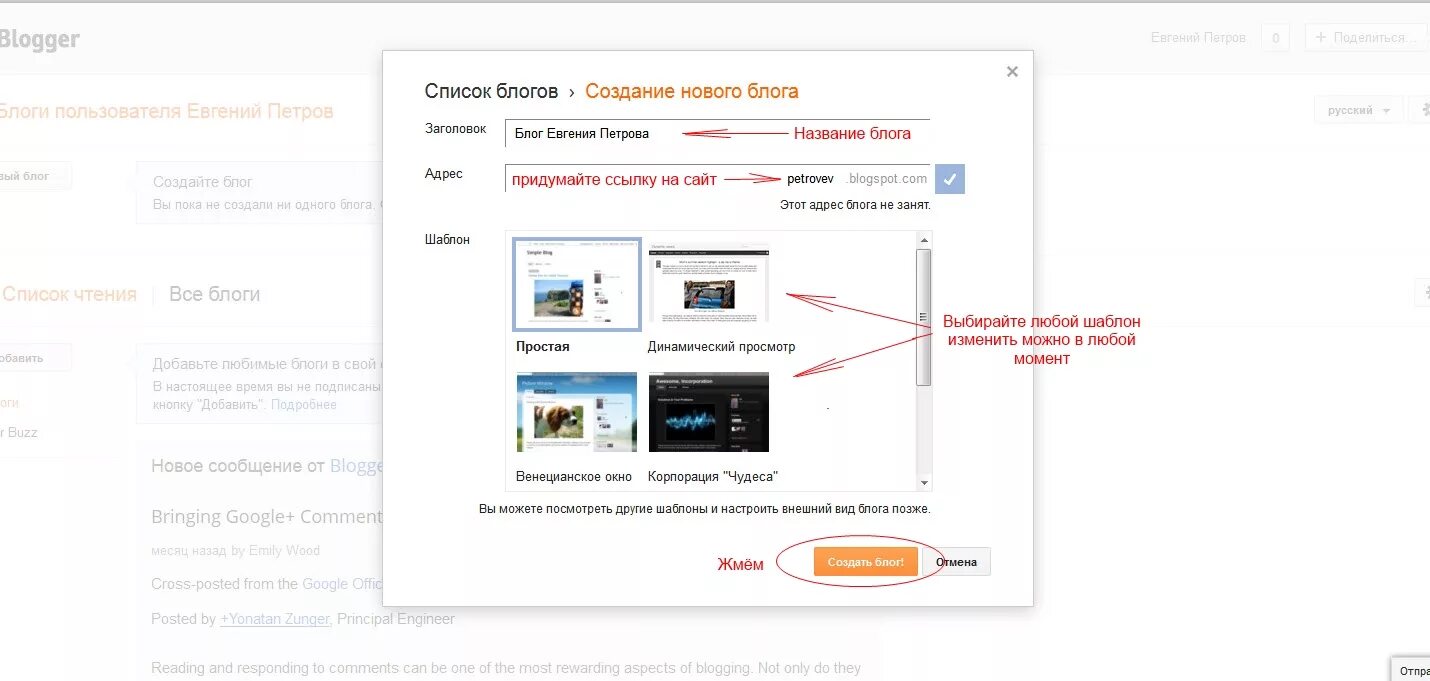Screen dimensions: 1430x681
Task: Edit the blog title field
Action: [x=717, y=133]
